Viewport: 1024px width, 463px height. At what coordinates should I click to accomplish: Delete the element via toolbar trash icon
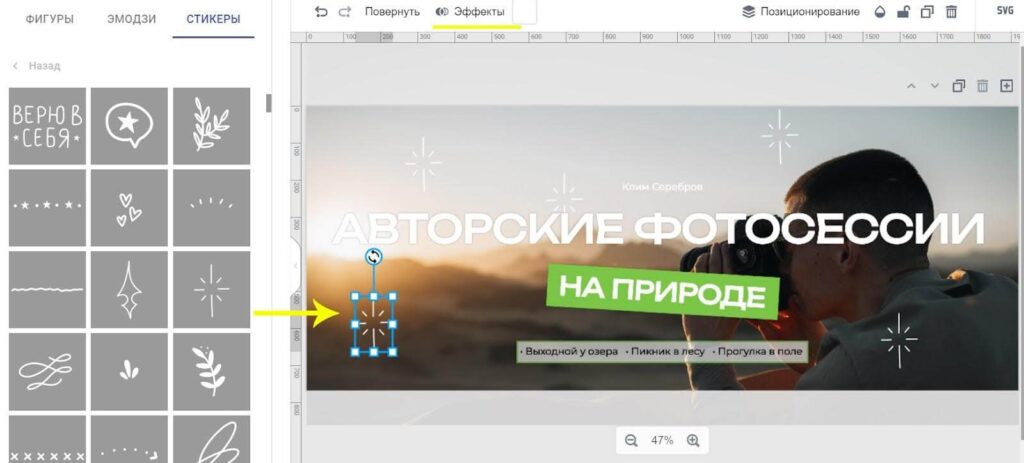click(952, 12)
